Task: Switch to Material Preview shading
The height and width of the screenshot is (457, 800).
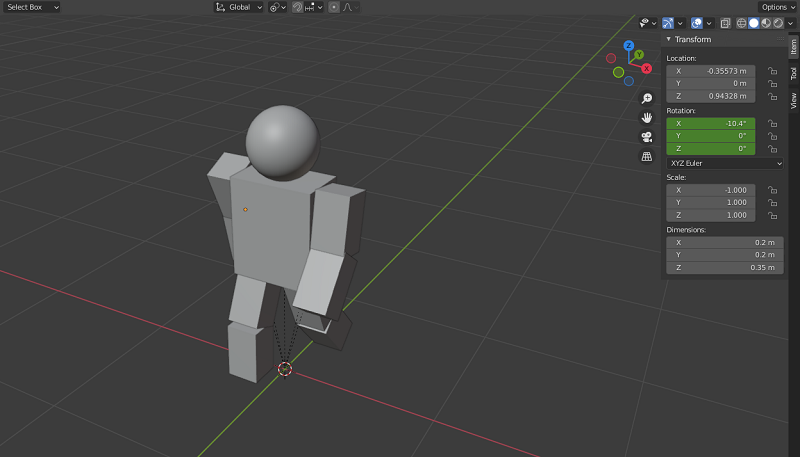Action: point(766,23)
